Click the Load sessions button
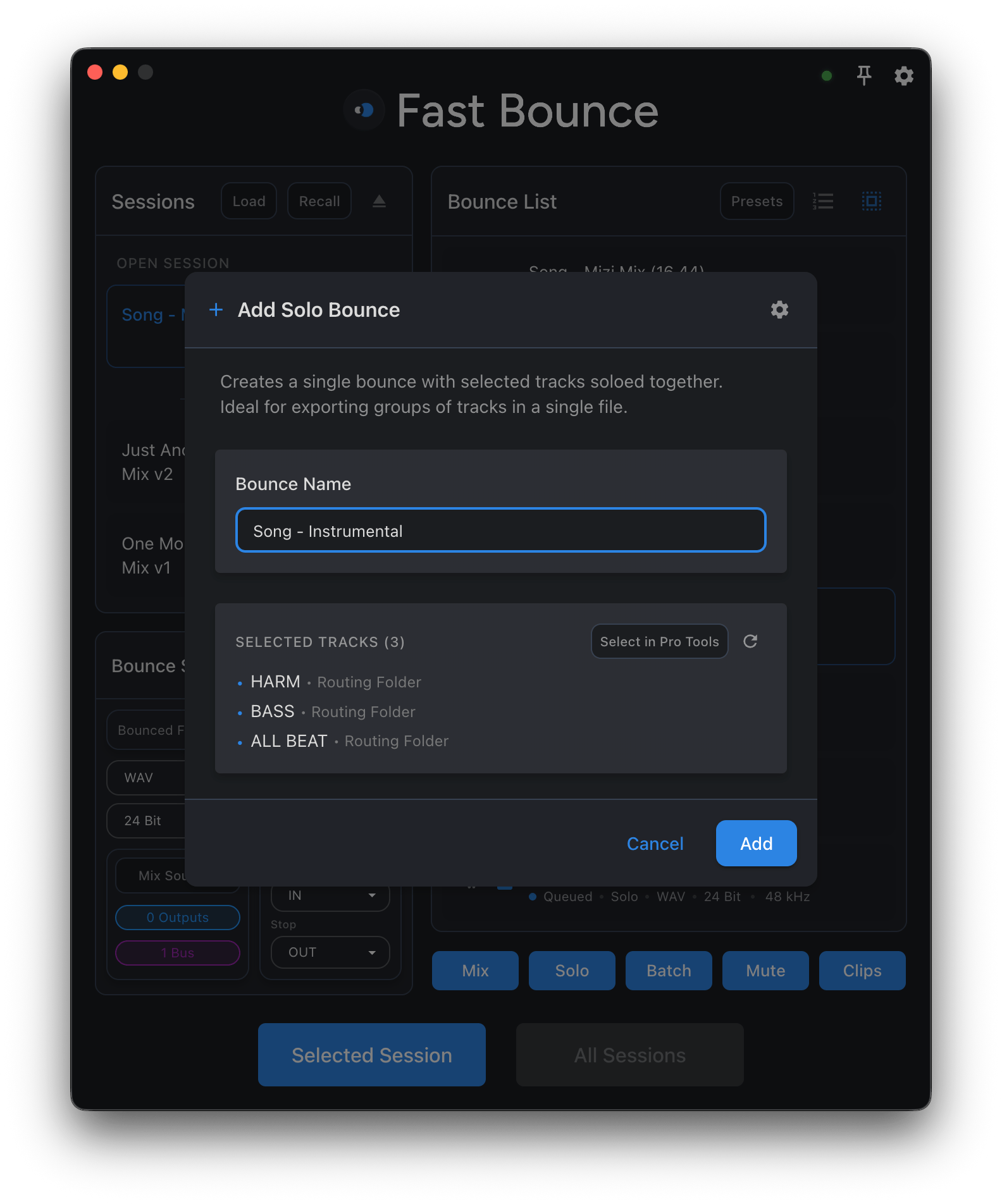 (249, 201)
